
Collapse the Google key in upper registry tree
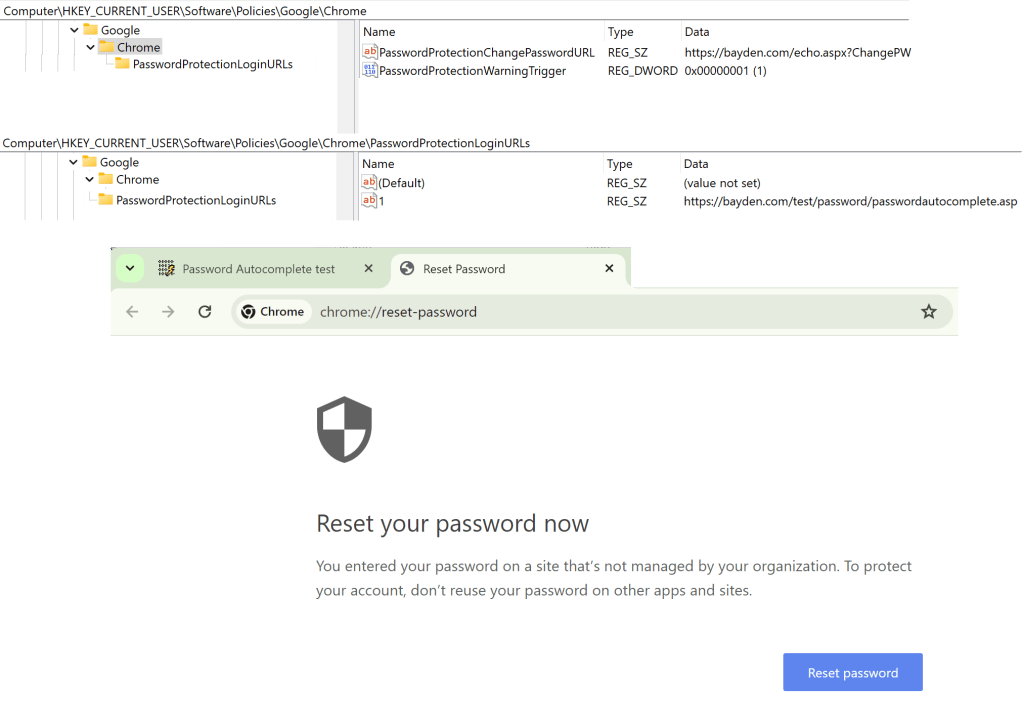75,30
